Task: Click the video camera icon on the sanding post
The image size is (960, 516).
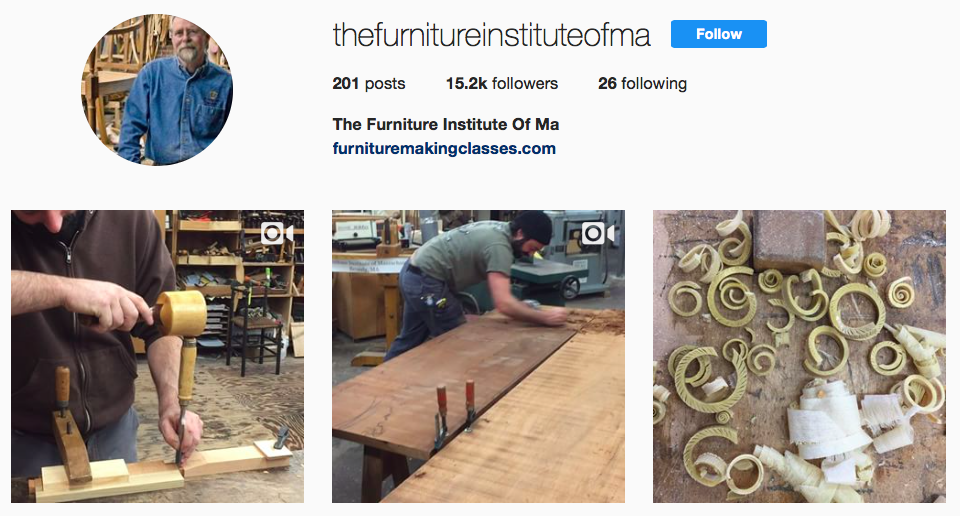Action: (598, 233)
